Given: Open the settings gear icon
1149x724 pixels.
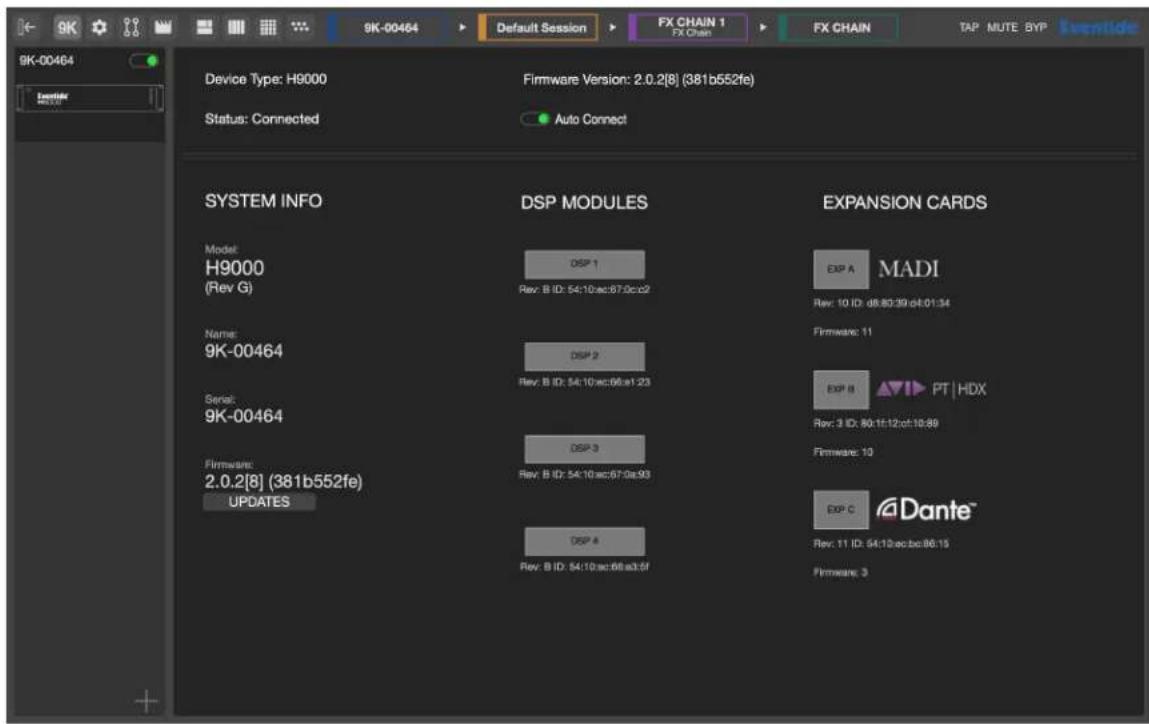Looking at the screenshot, I should coord(99,28).
